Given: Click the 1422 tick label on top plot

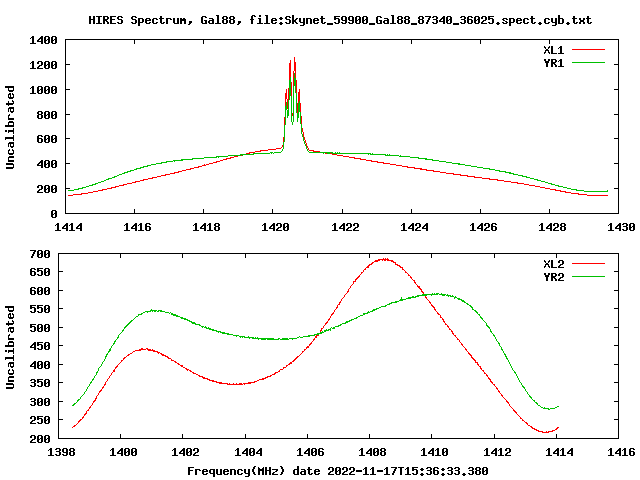Looking at the screenshot, I should point(345,227).
